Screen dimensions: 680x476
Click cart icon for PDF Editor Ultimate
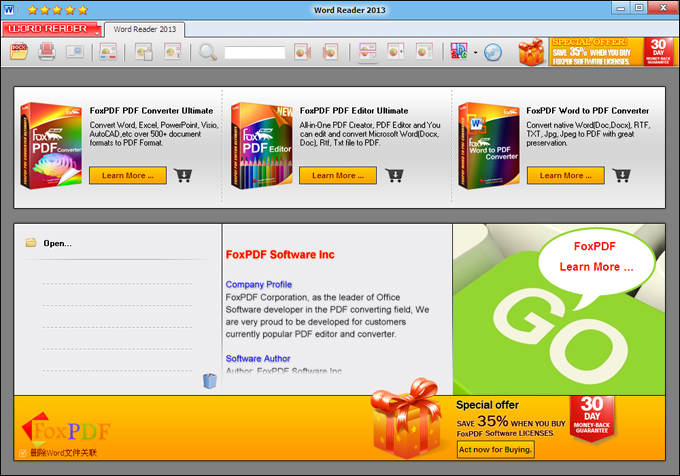[x=394, y=176]
